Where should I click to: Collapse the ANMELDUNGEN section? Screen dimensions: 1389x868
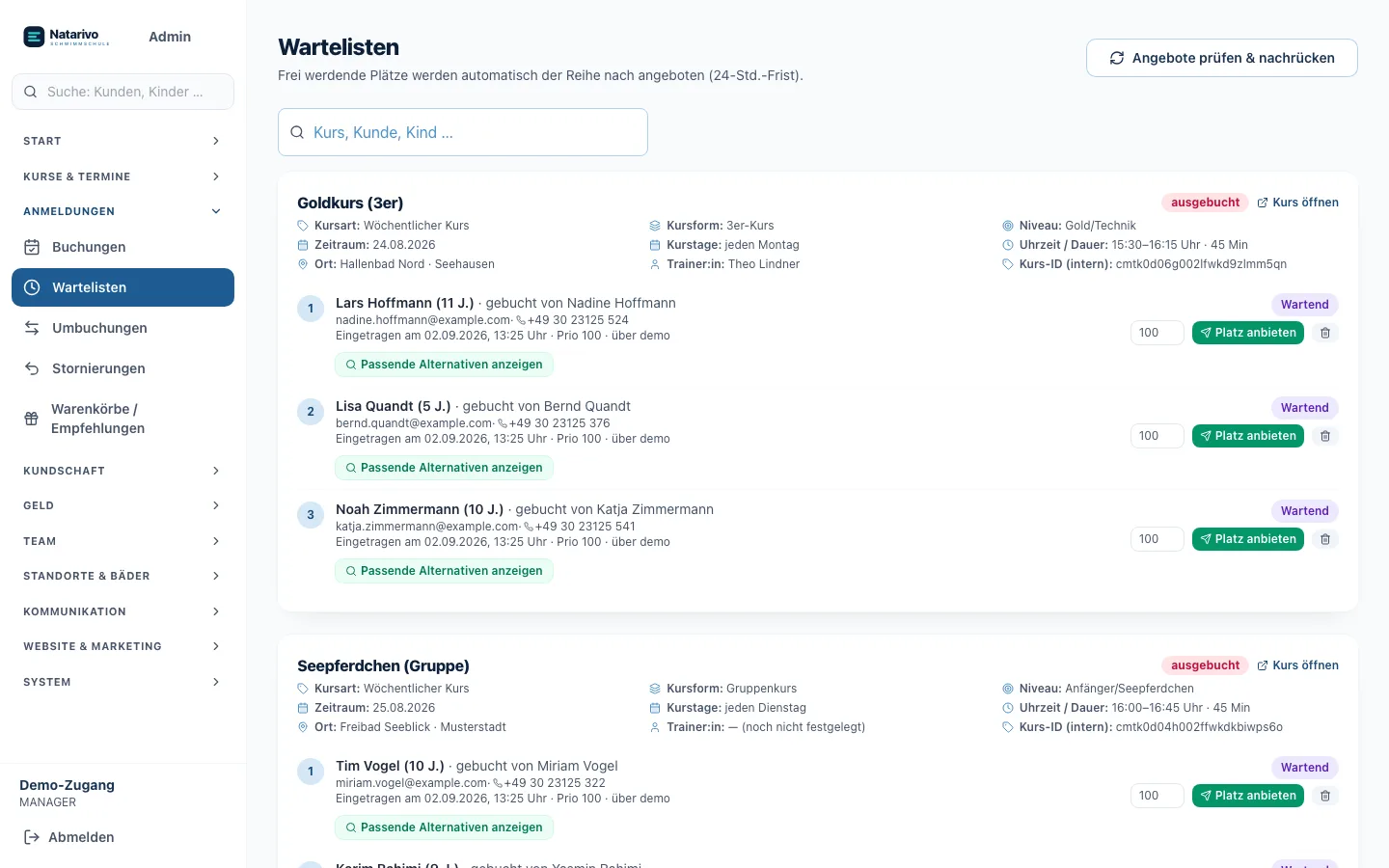(123, 211)
